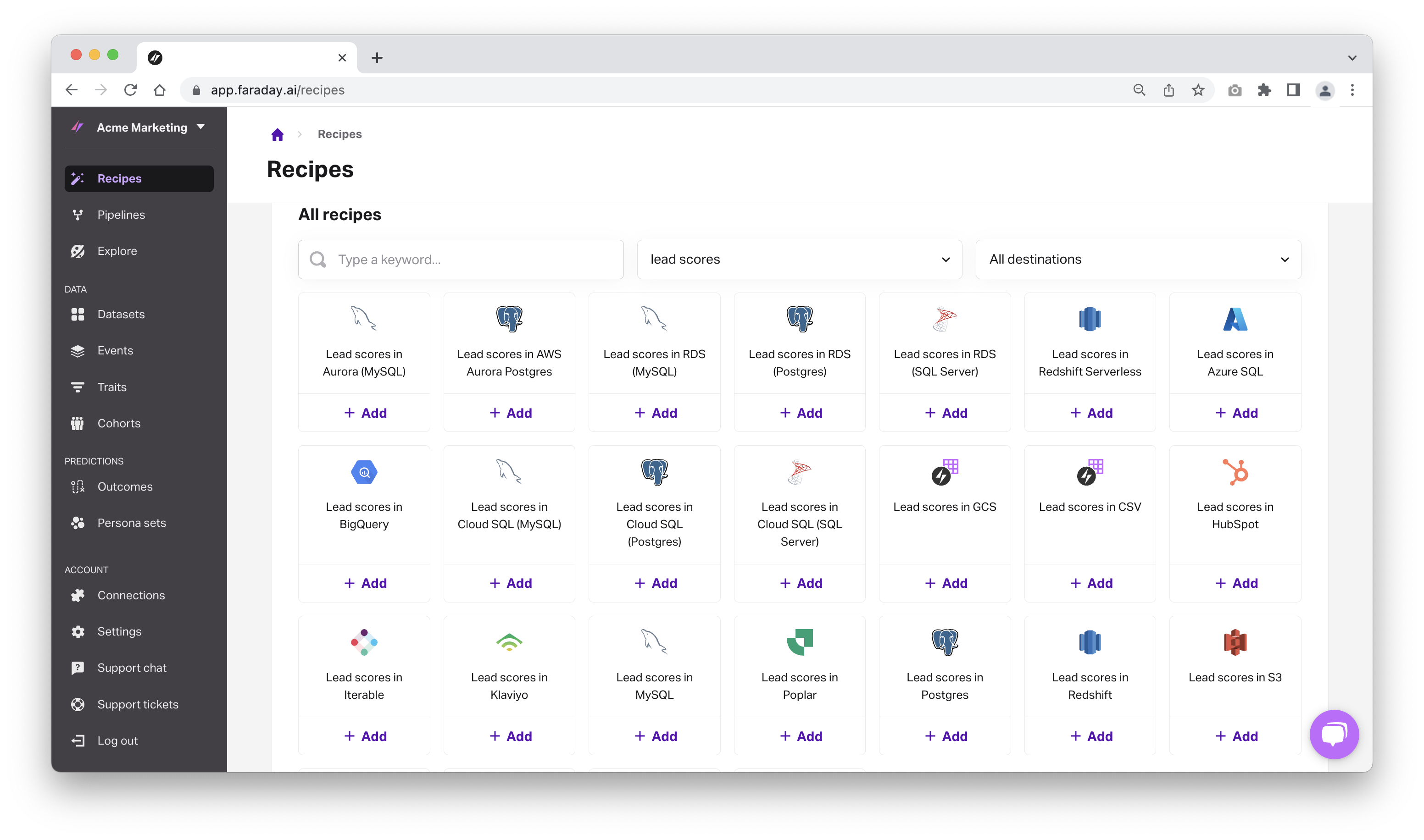Click the Datasets icon in the sidebar
1424x840 pixels.
(78, 314)
